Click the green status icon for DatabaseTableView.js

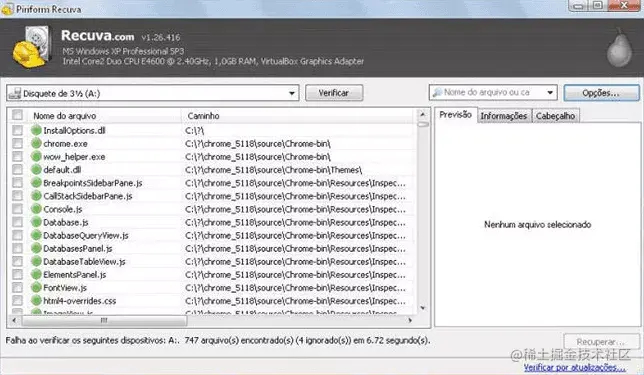(36, 262)
